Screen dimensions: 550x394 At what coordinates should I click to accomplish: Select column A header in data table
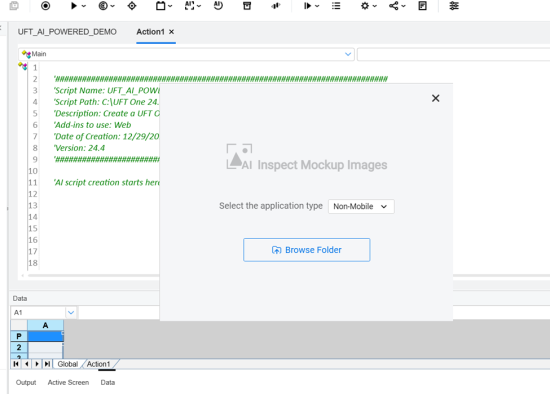point(45,325)
